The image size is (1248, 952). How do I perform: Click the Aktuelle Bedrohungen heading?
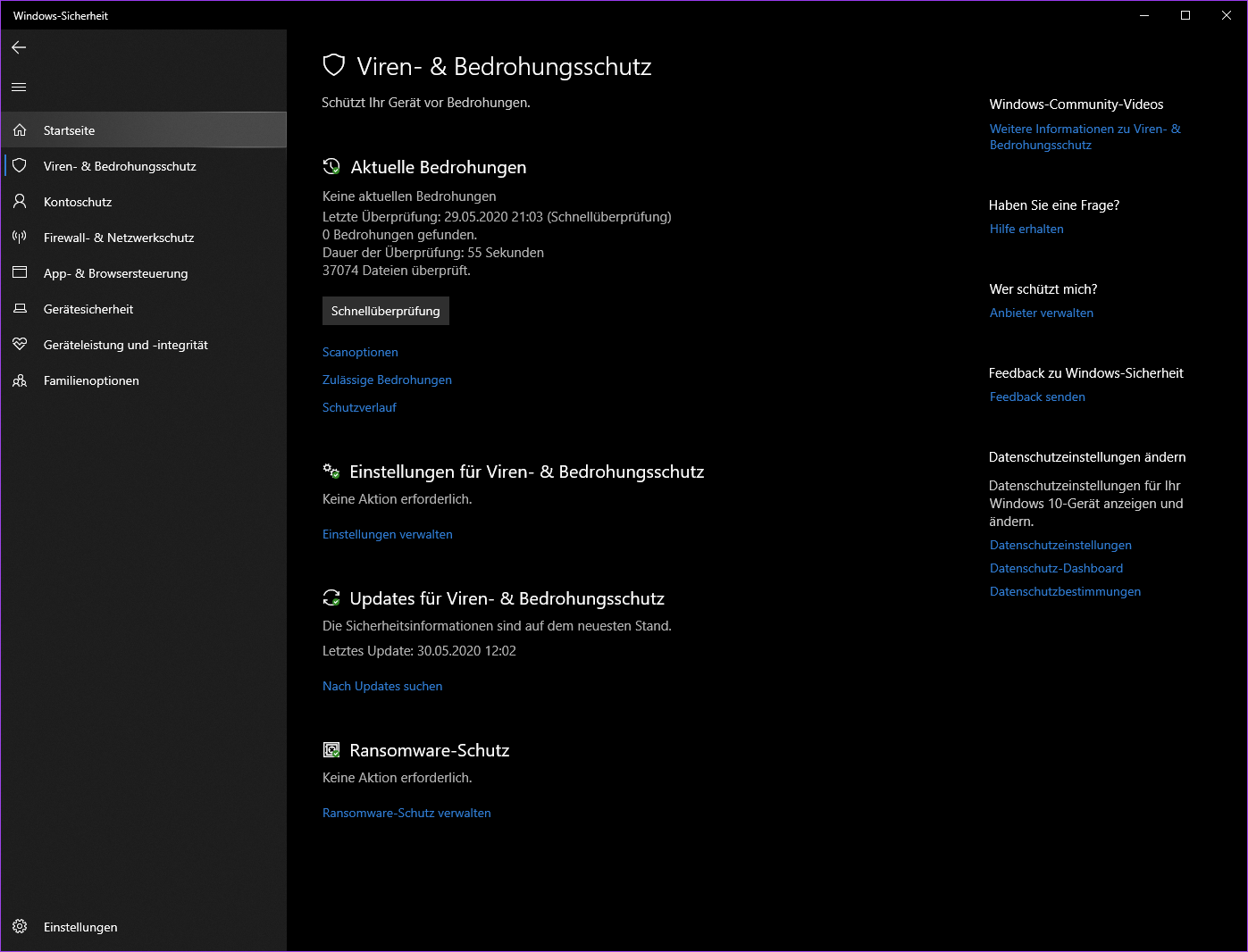click(x=439, y=167)
